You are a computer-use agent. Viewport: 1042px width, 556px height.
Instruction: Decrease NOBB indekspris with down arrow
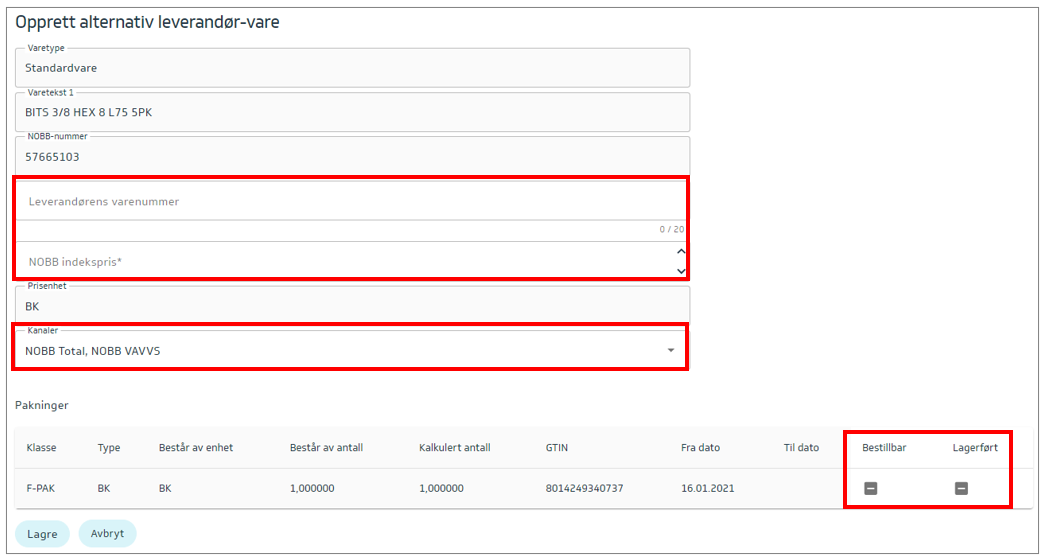681,270
